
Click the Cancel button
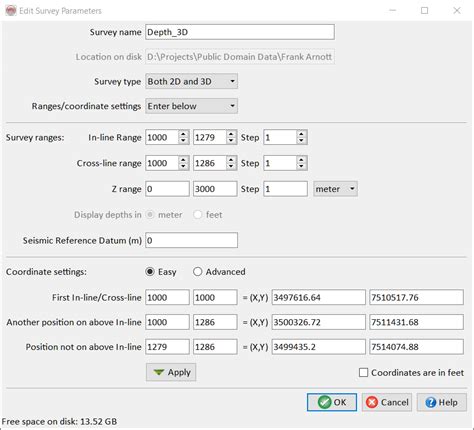[387, 402]
